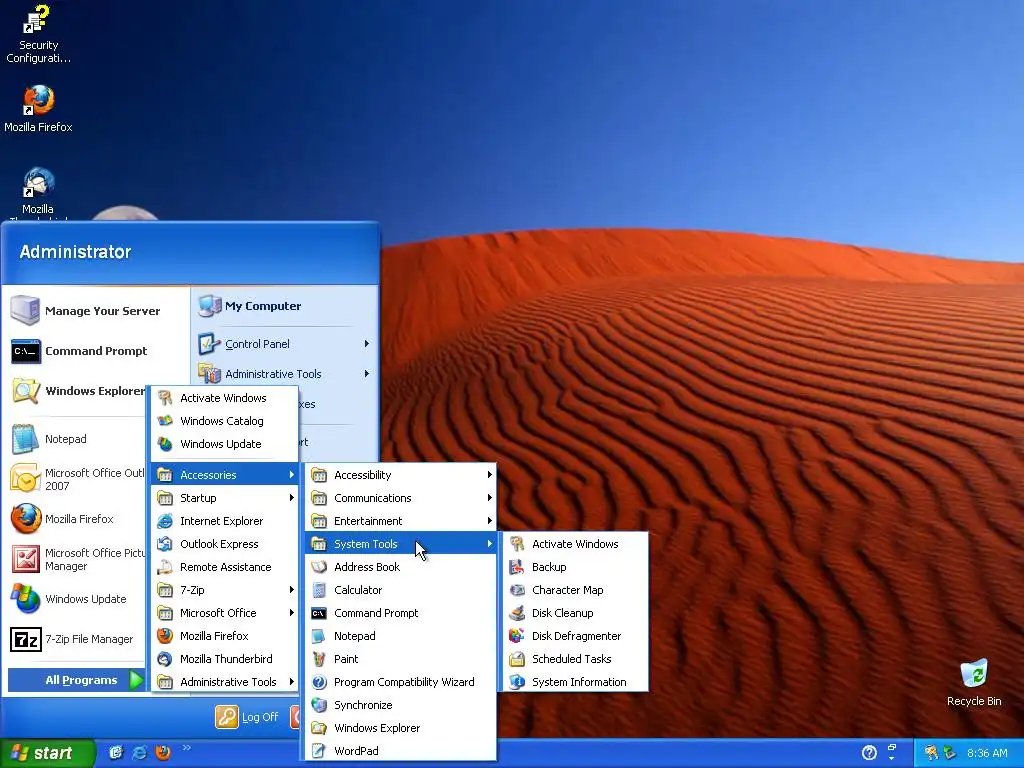Open Microsoft Office Outlook 2007 from Start menu
The image size is (1024, 768).
pos(77,479)
